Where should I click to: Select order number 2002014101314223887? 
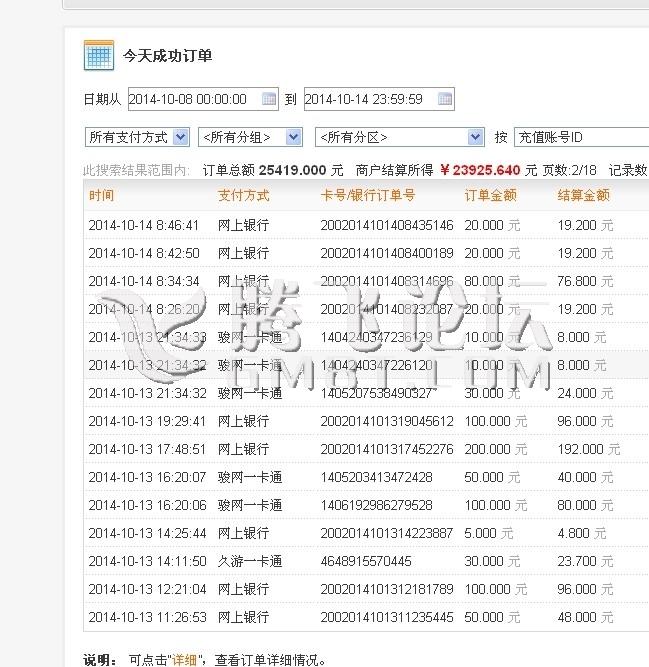[386, 534]
